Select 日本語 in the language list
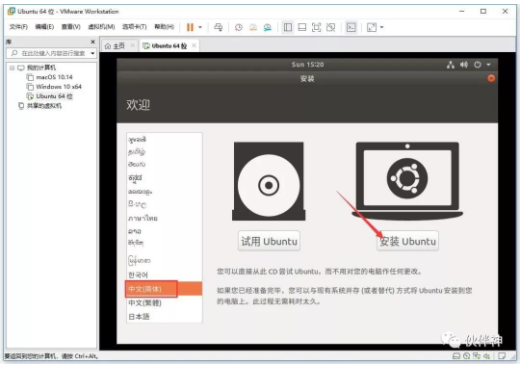This screenshot has height=365, width=520. pos(164,317)
